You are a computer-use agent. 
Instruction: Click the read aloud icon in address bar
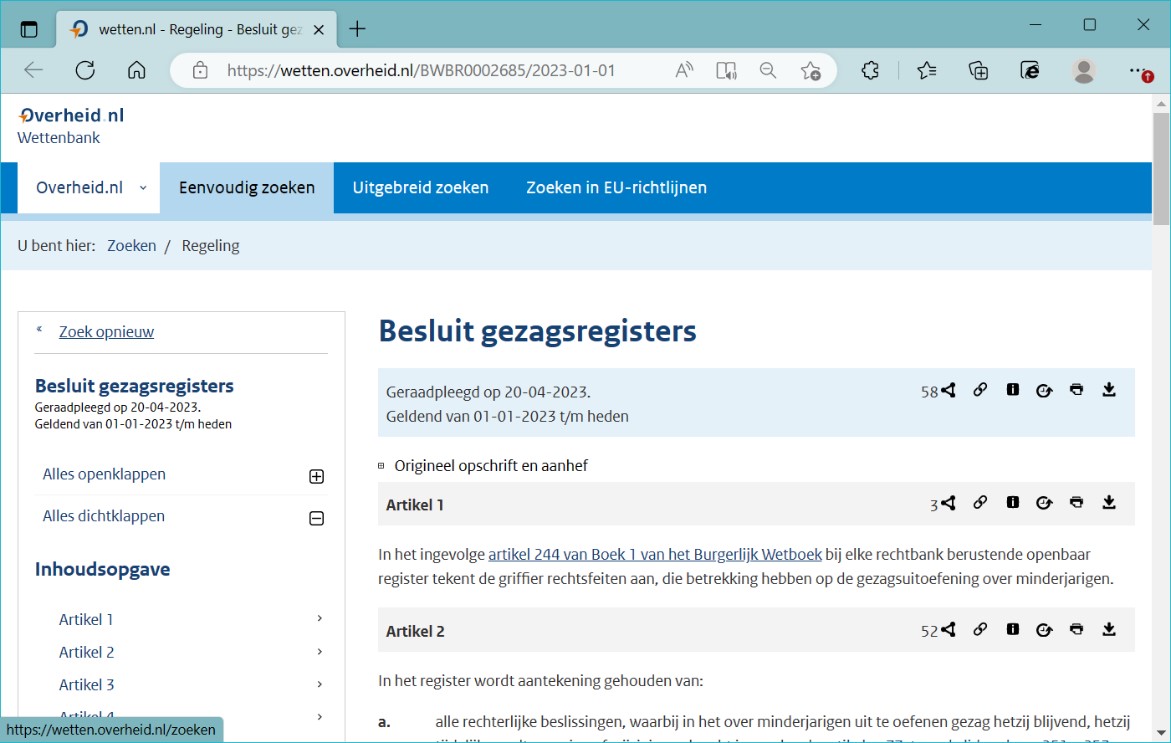click(684, 71)
